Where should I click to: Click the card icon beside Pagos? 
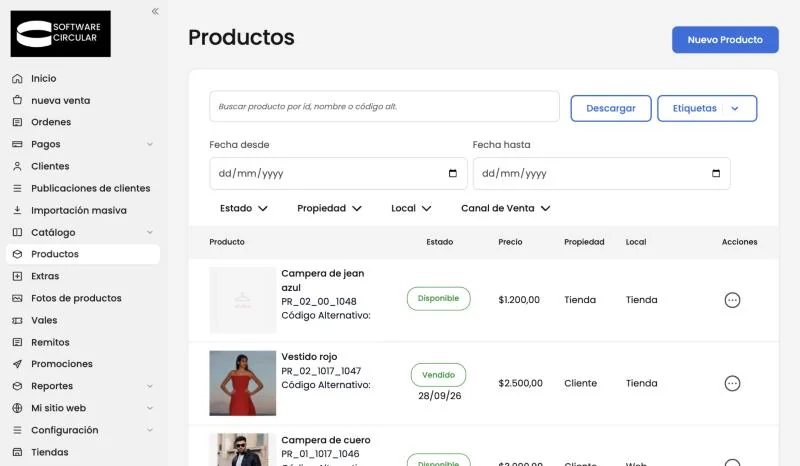[17, 144]
